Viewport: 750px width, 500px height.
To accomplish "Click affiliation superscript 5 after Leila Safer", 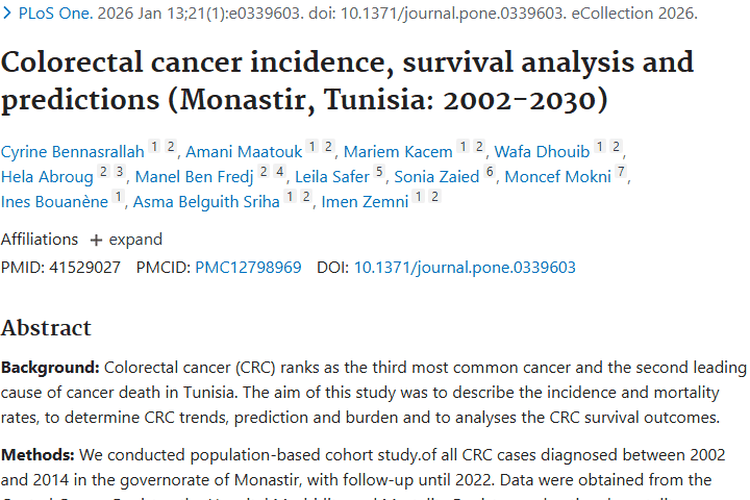I will [380, 173].
